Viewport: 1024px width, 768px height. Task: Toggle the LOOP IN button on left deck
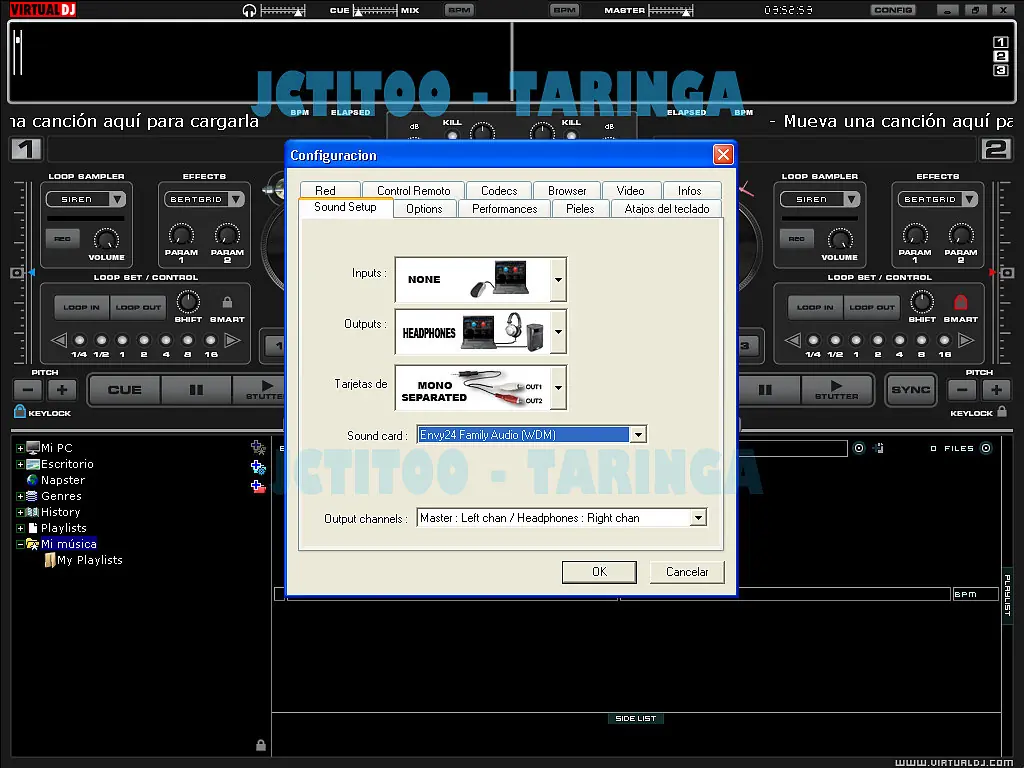(82, 307)
